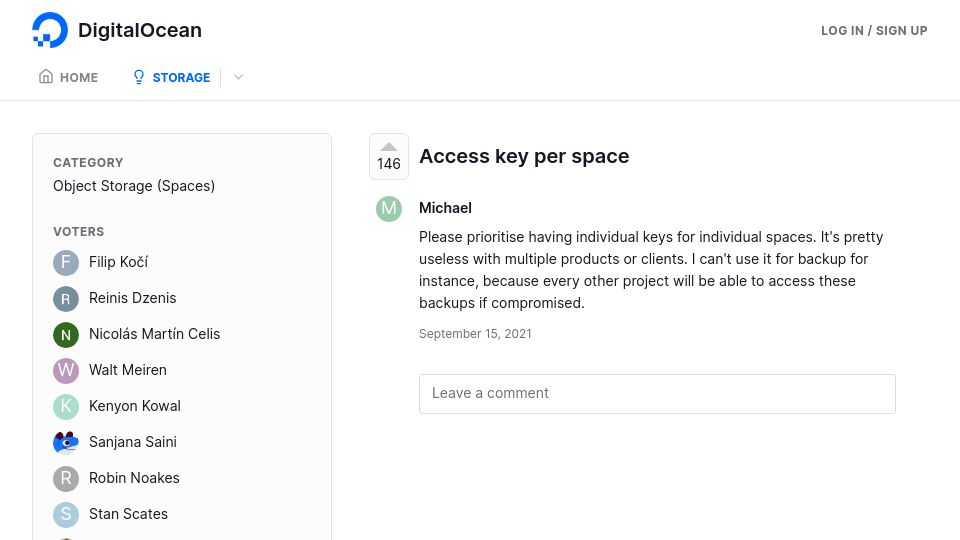
Task: Click Kenyon Kowal's K avatar
Action: click(x=66, y=407)
